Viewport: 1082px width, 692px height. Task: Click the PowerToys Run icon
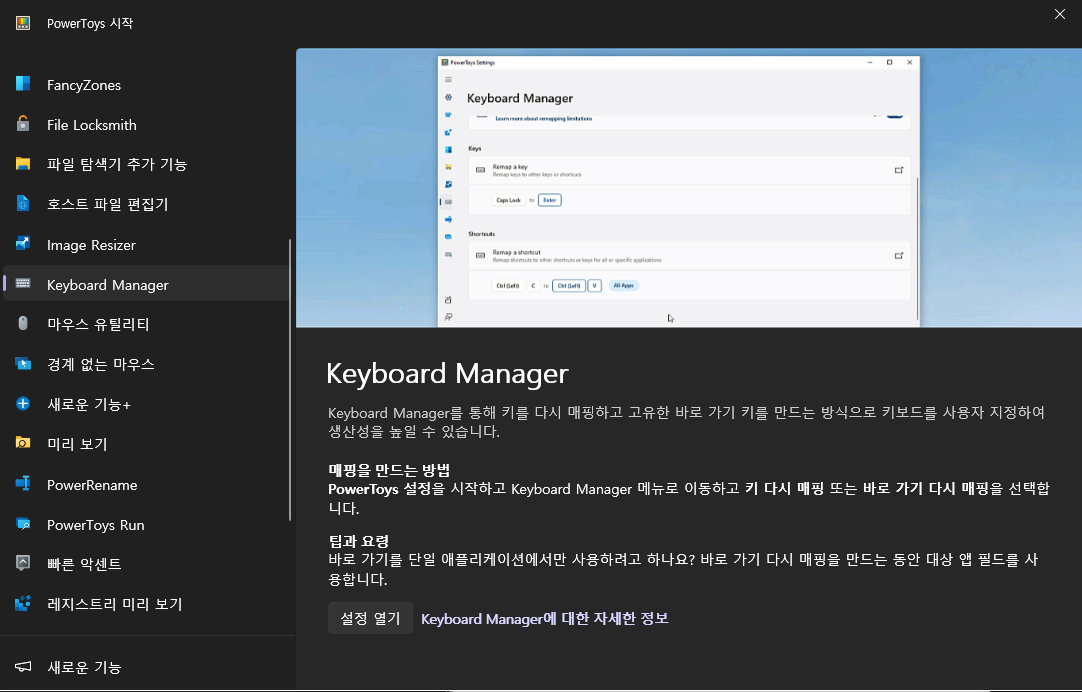click(23, 524)
